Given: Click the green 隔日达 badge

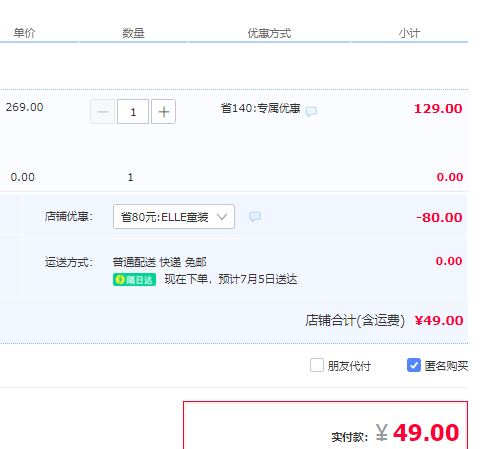Looking at the screenshot, I should (x=134, y=280).
